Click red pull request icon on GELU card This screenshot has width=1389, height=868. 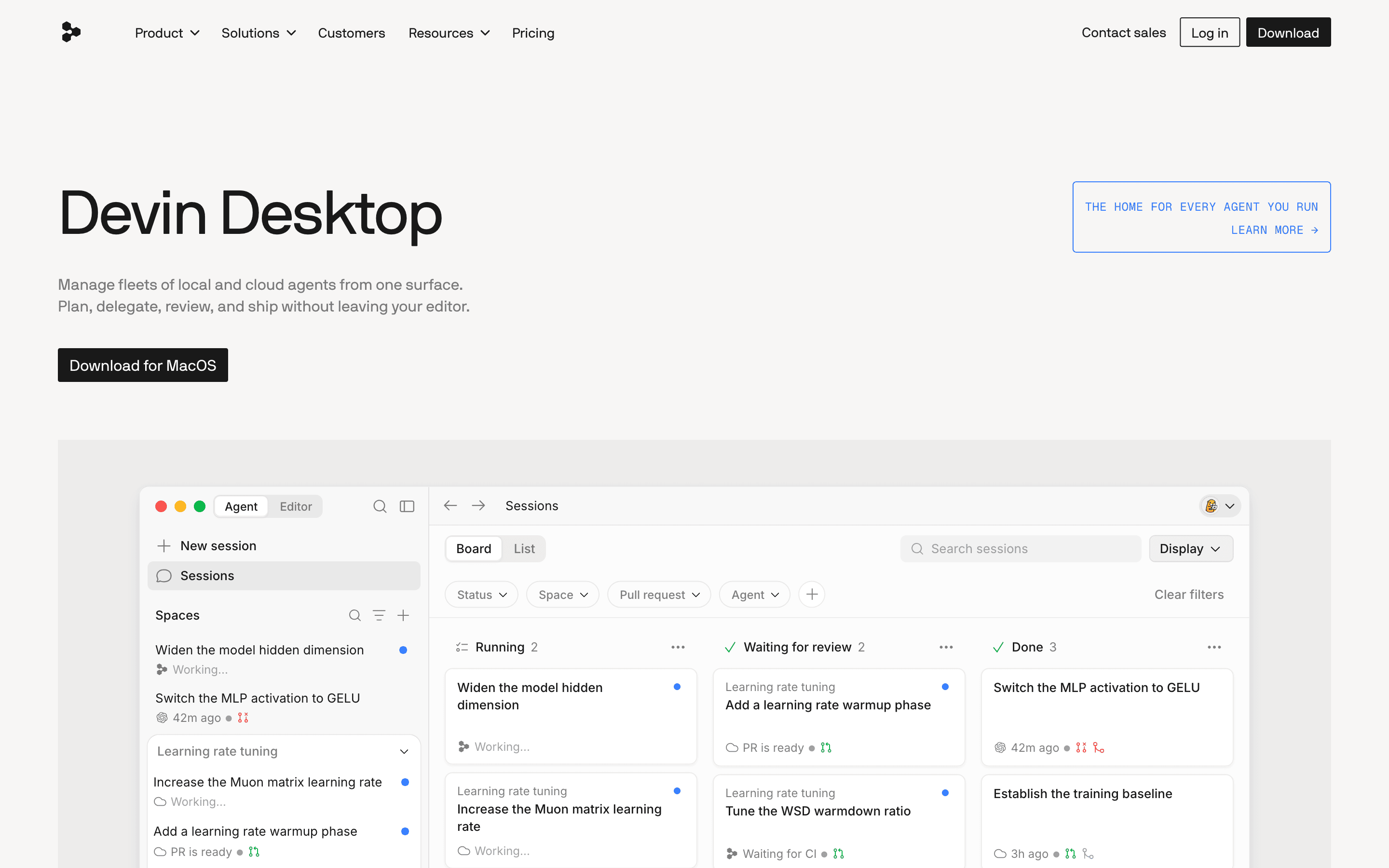tap(1081, 747)
